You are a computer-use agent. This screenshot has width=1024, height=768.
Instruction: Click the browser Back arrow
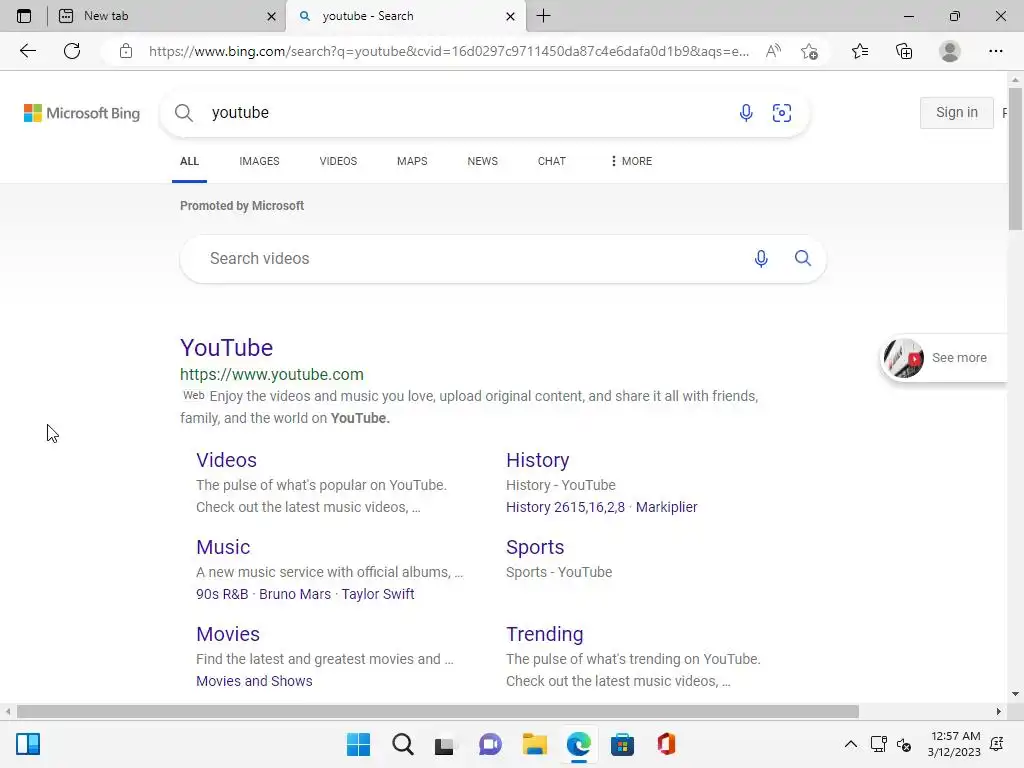[27, 51]
